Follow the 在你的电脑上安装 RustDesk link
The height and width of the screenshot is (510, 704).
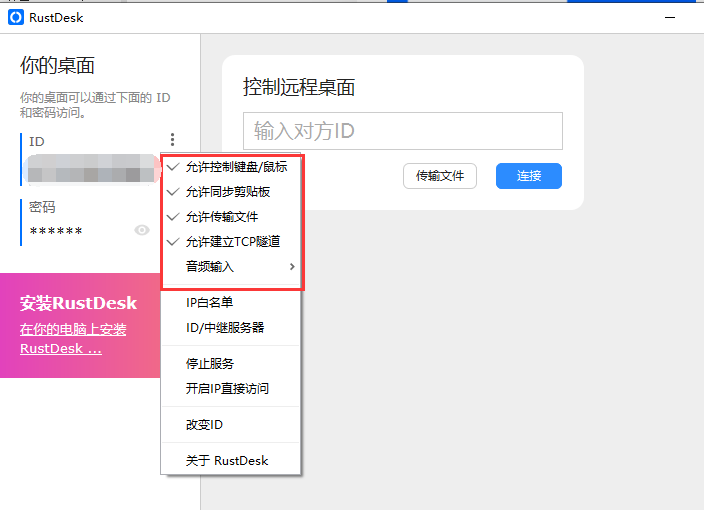click(73, 339)
